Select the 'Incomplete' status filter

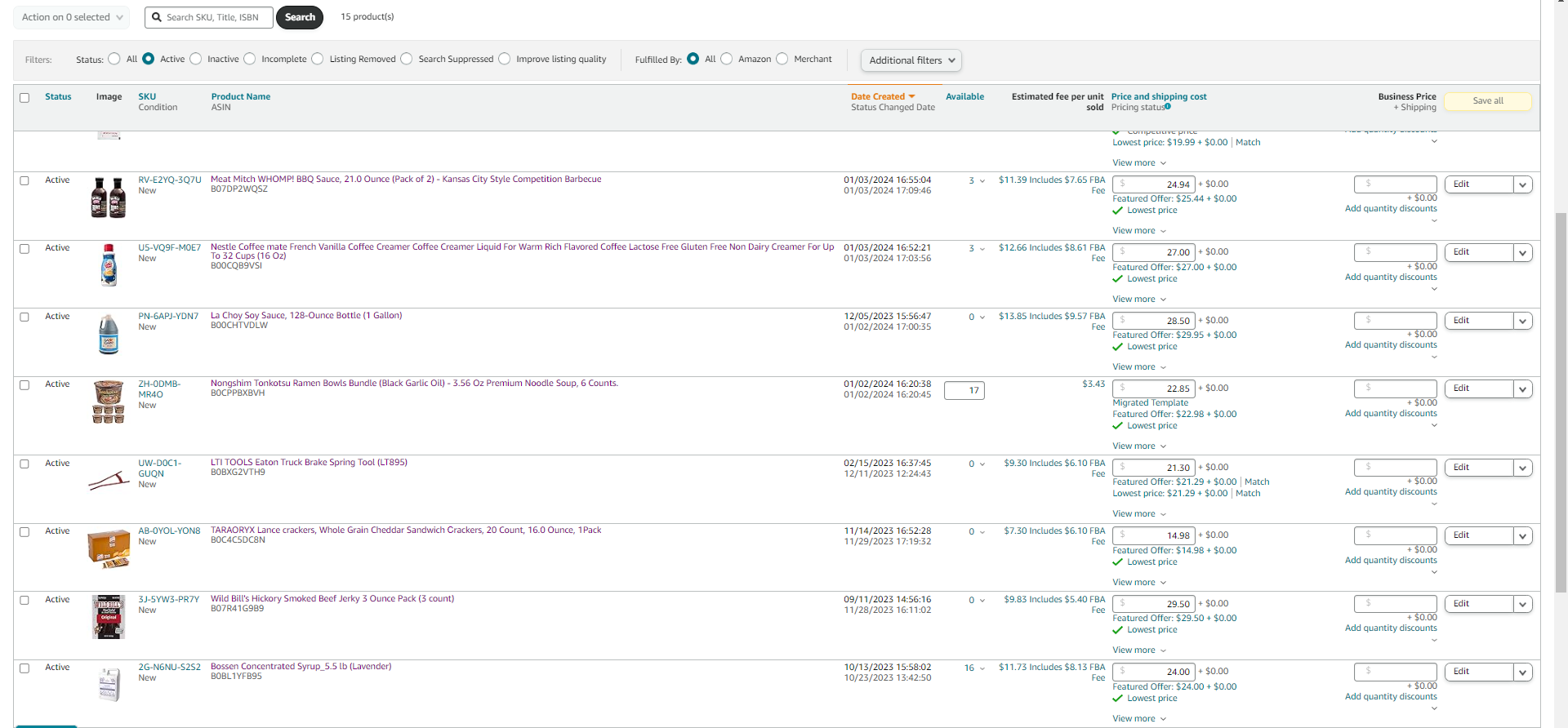click(x=250, y=59)
